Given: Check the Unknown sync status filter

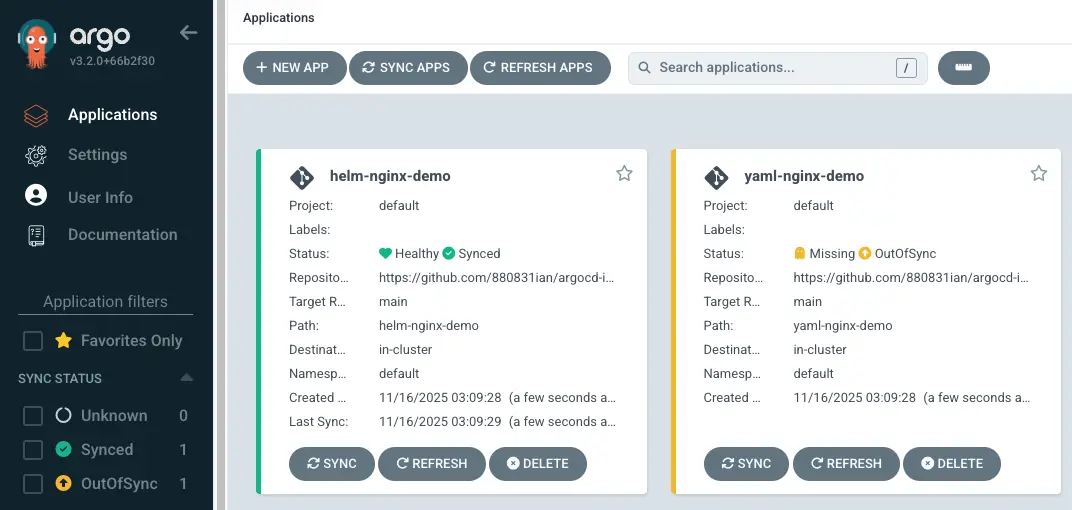Looking at the screenshot, I should pos(33,416).
